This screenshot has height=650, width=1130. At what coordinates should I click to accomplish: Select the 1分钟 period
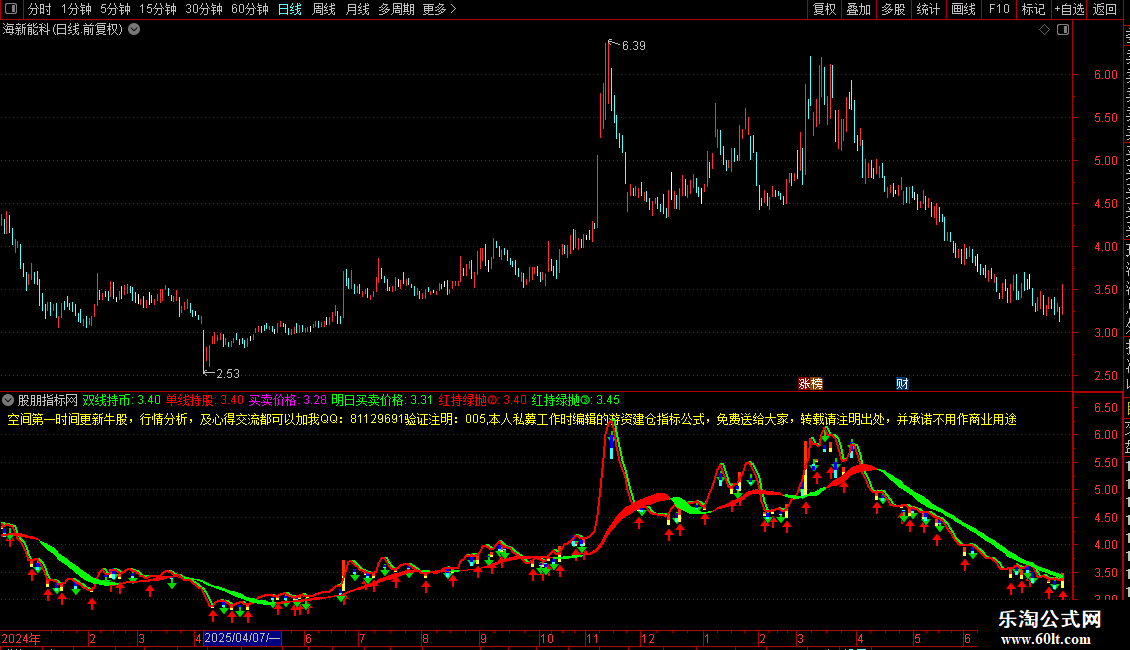coord(76,9)
